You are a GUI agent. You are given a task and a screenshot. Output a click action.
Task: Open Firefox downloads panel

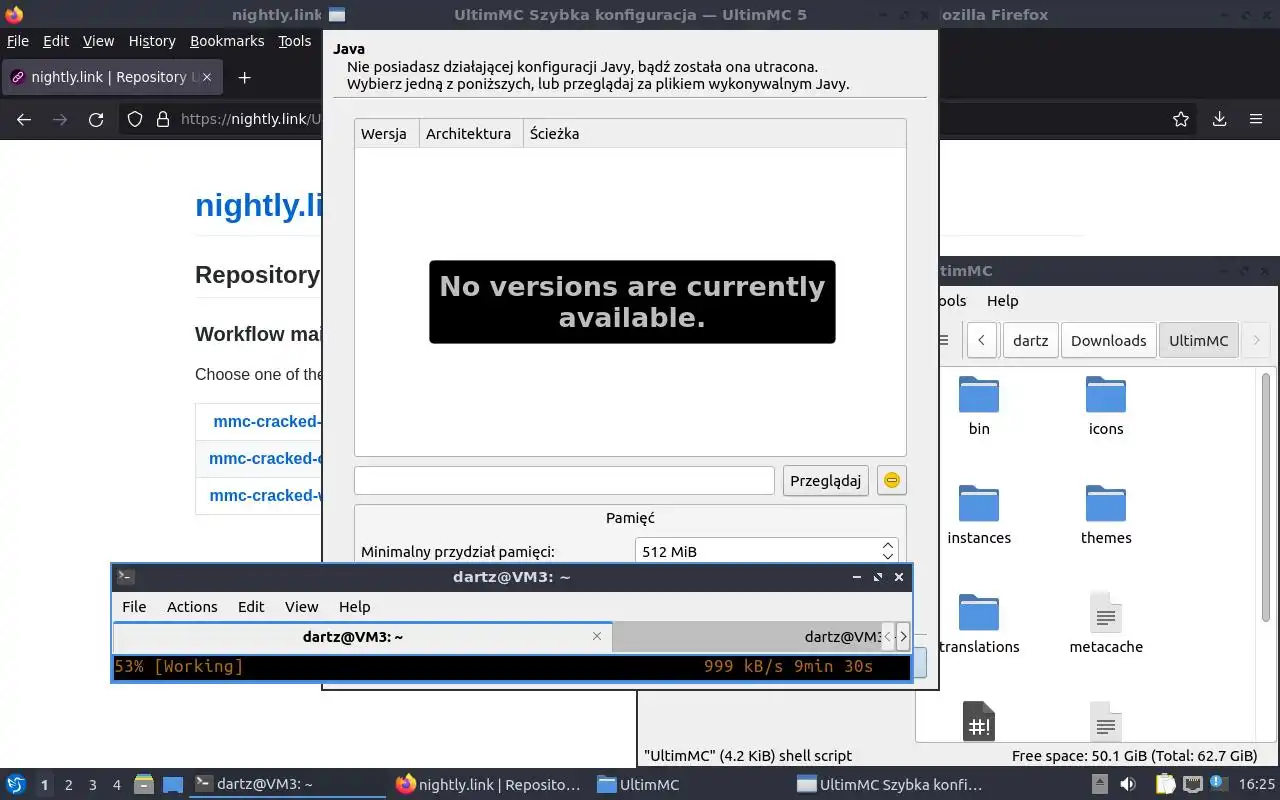1219,119
